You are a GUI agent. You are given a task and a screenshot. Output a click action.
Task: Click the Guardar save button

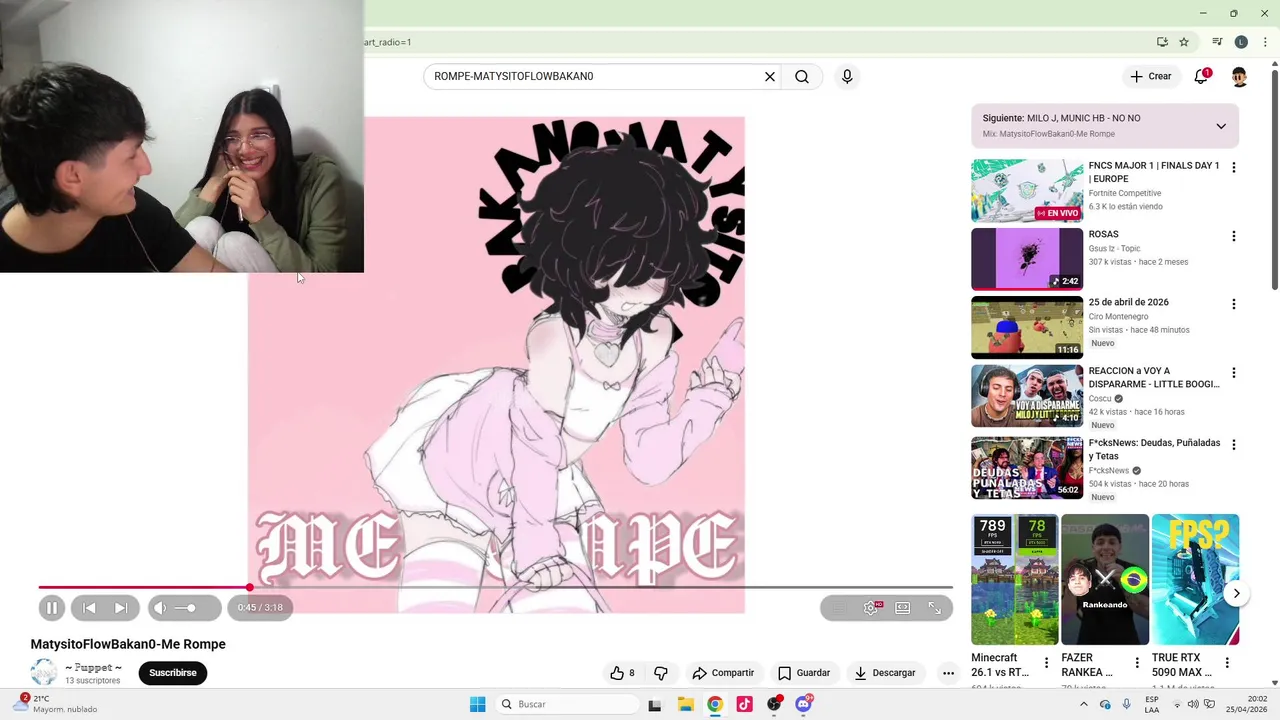coord(804,673)
